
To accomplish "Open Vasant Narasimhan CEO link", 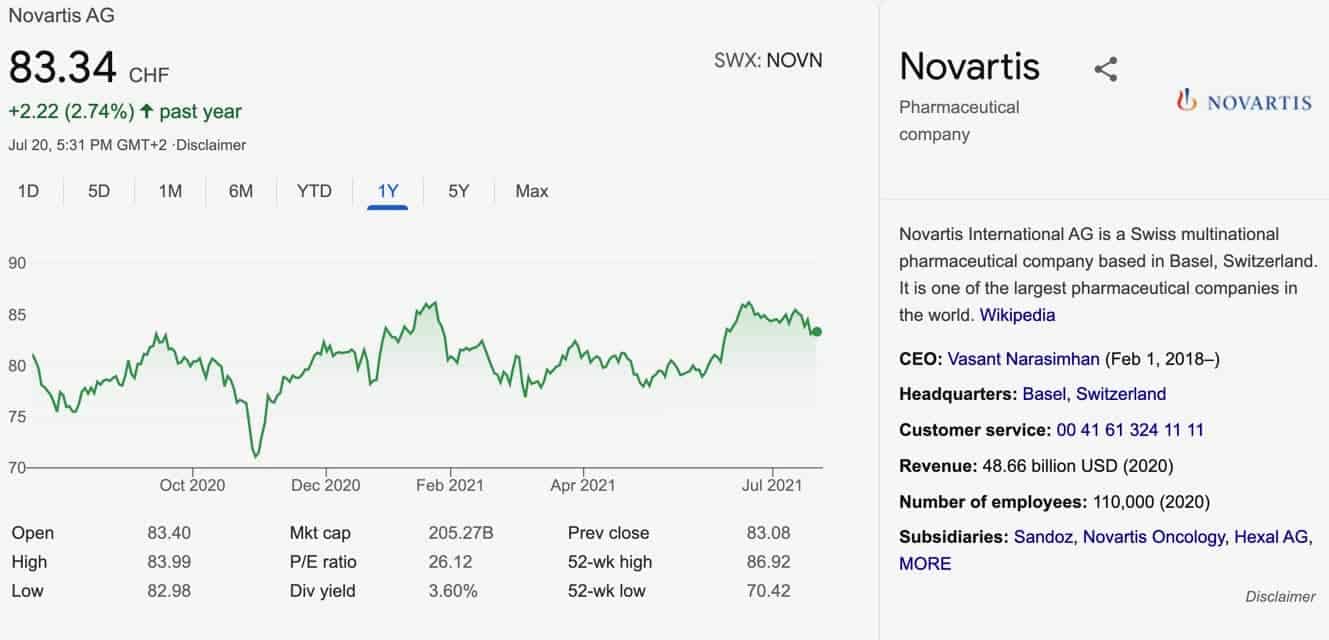I will click(x=1024, y=358).
